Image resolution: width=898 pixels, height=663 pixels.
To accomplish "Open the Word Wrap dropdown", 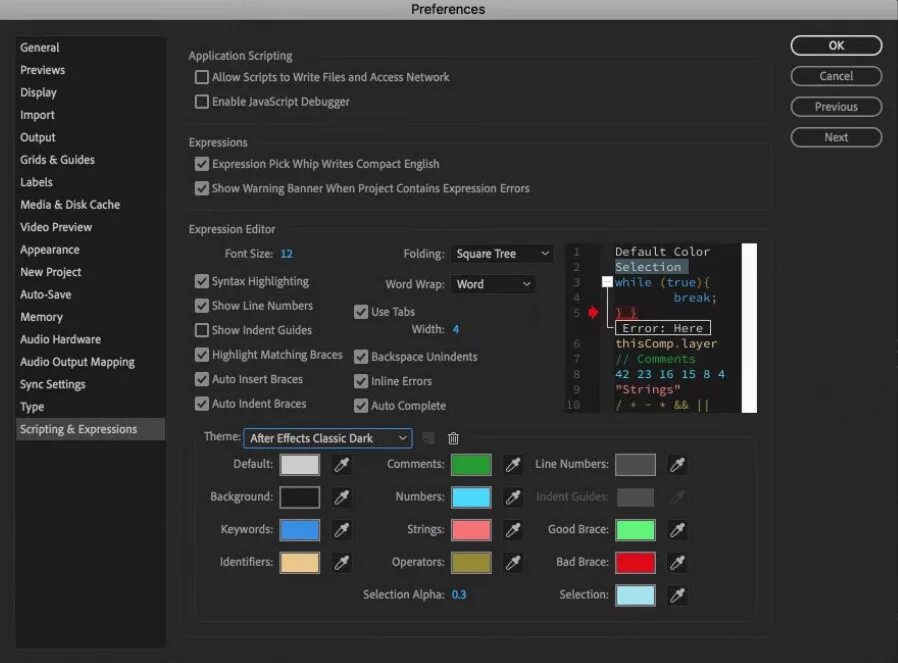I will [x=493, y=284].
